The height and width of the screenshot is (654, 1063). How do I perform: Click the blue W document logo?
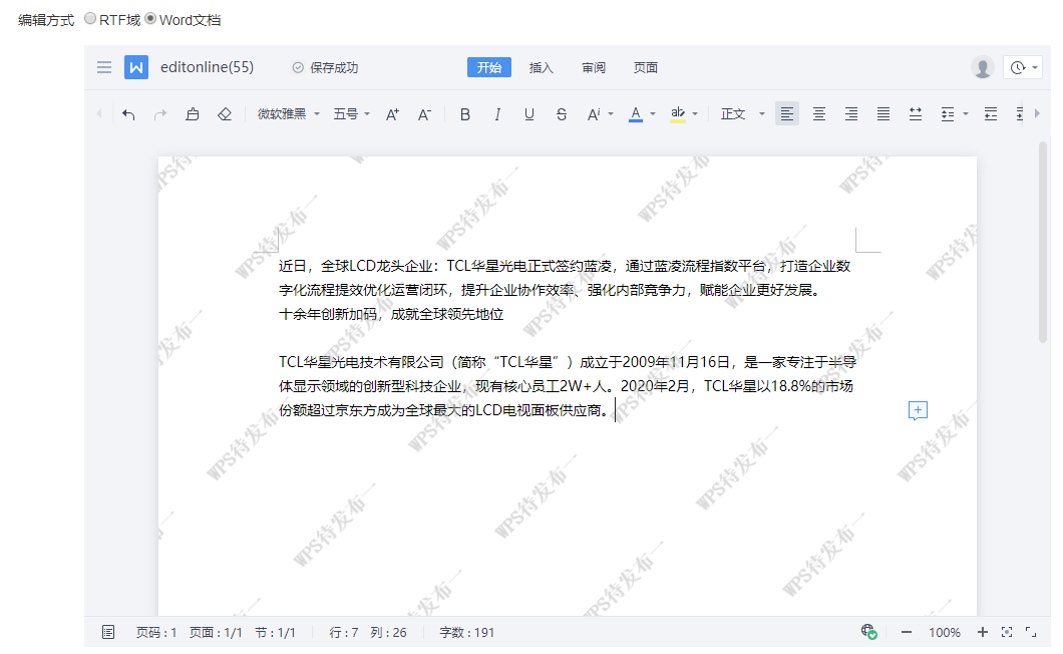pyautogui.click(x=136, y=67)
